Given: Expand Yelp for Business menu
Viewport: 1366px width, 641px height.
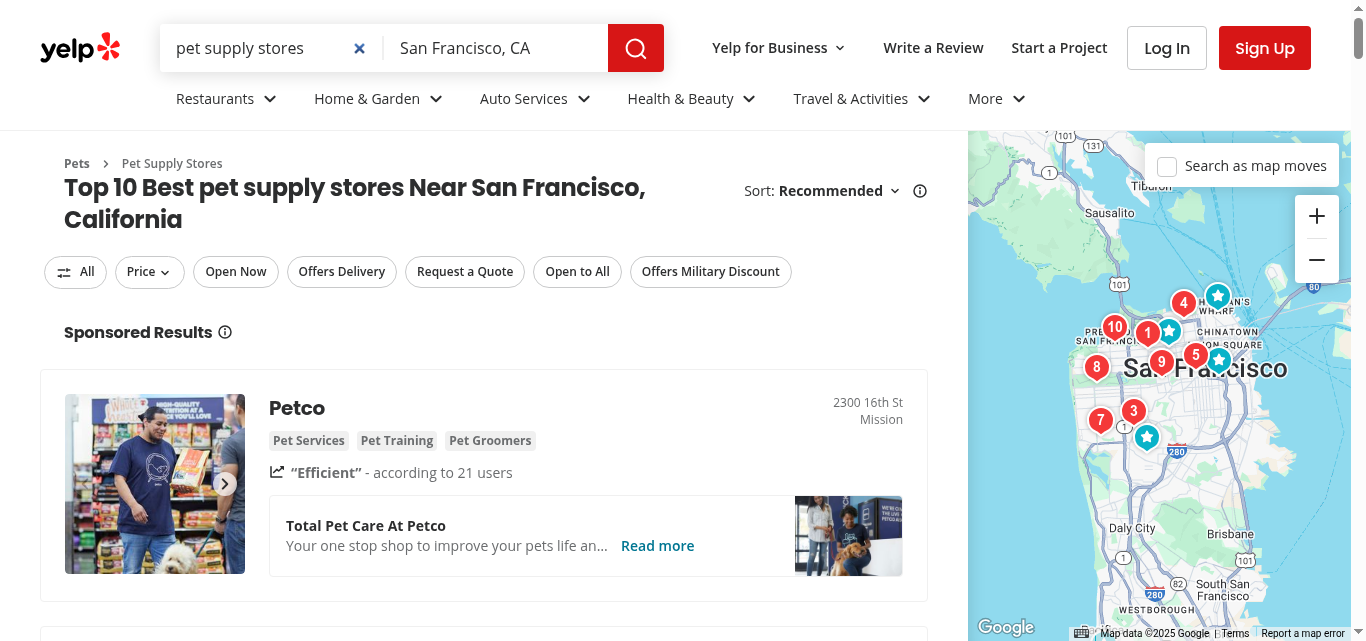Looking at the screenshot, I should point(779,48).
